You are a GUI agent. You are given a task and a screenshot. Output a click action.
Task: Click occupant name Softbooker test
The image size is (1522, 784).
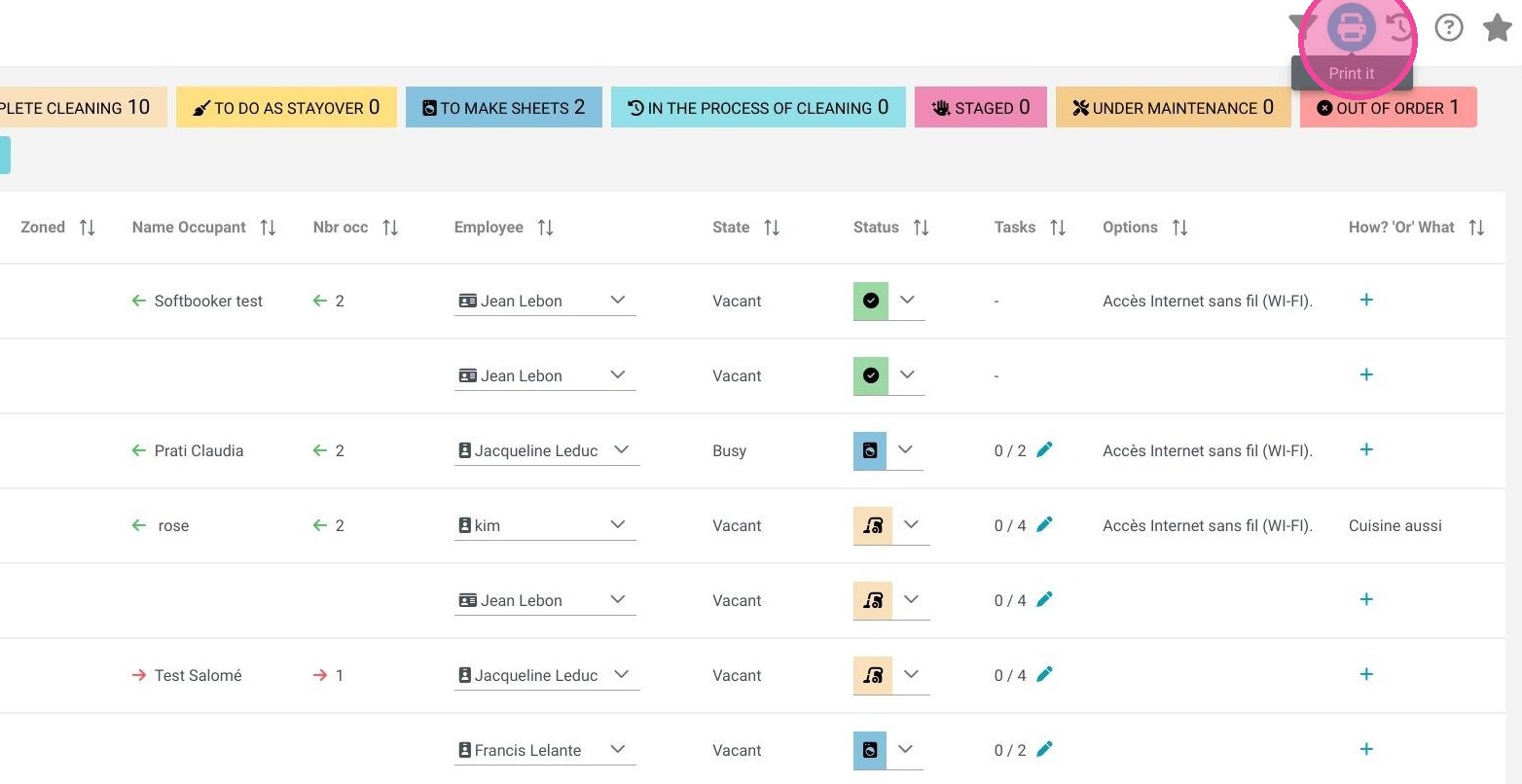pos(208,301)
